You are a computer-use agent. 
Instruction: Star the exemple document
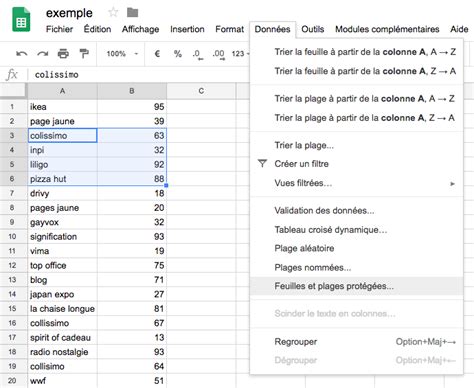pyautogui.click(x=113, y=13)
